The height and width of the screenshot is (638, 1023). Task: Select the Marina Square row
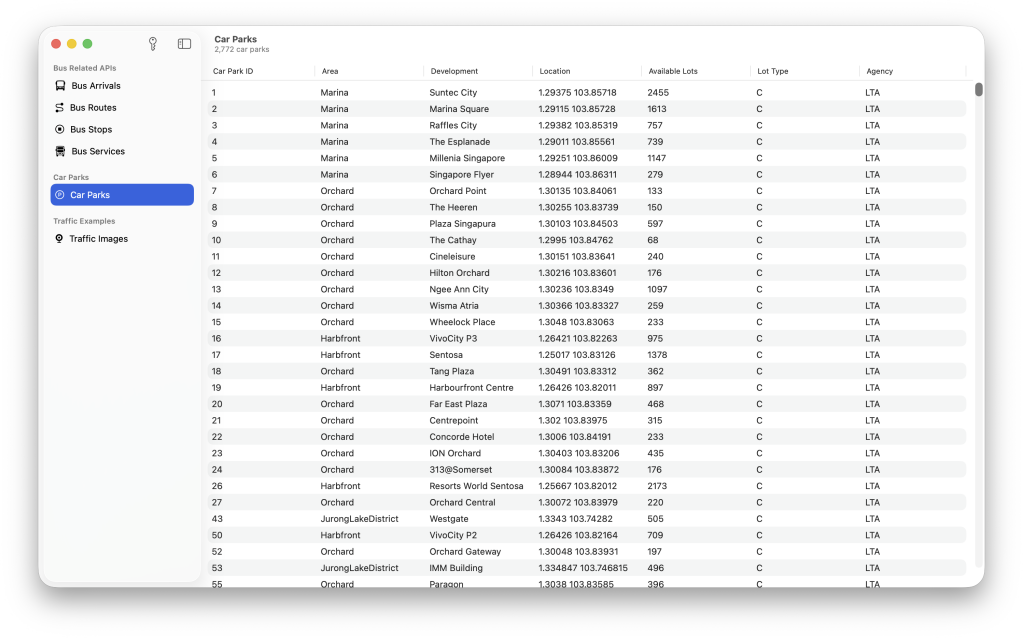(587, 109)
